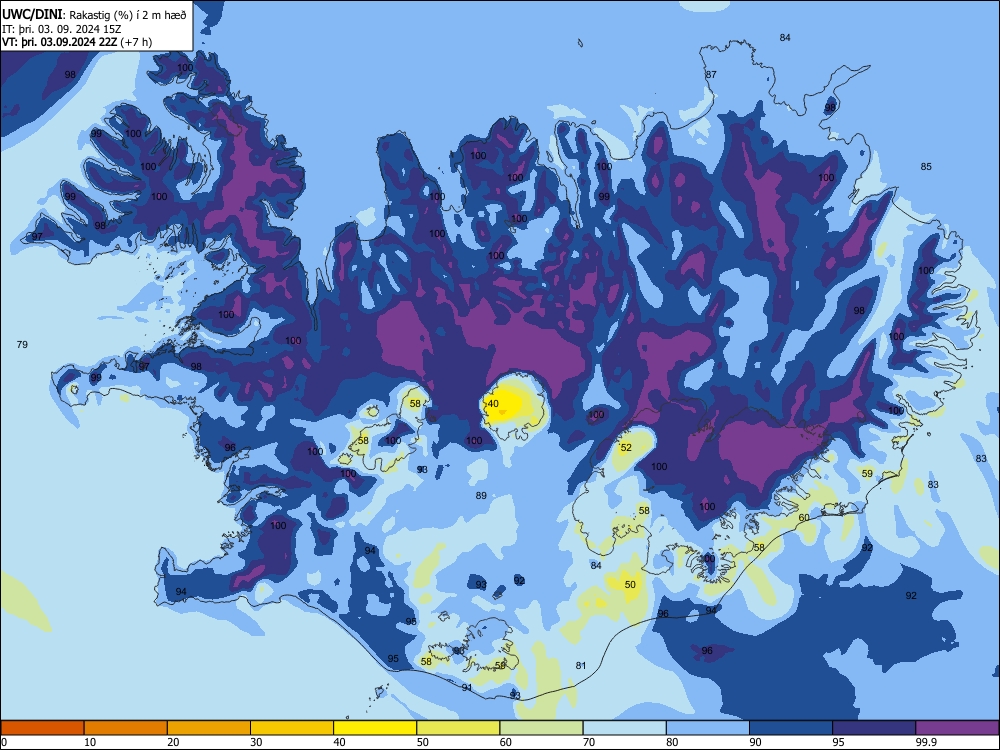This screenshot has width=1000, height=750.
Task: Click the pale green 60–70 legend swatch
Action: point(541,728)
